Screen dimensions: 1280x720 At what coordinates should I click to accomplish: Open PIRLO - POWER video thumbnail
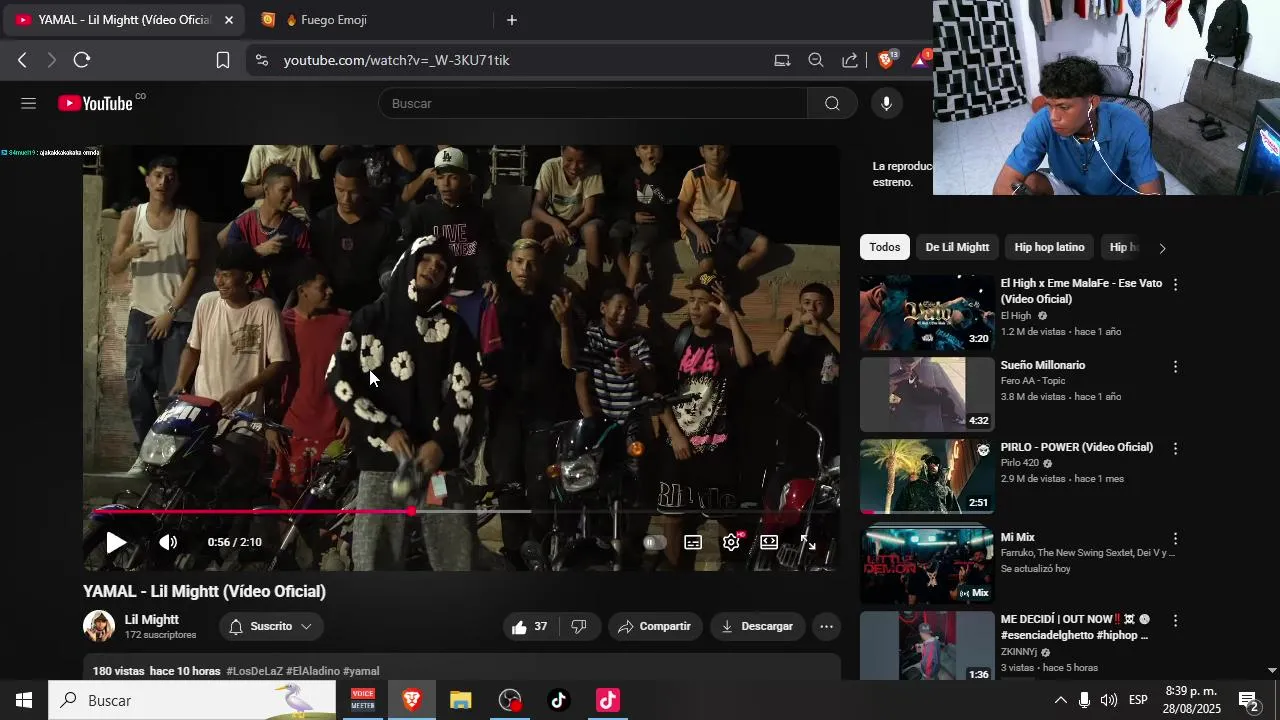point(927,477)
